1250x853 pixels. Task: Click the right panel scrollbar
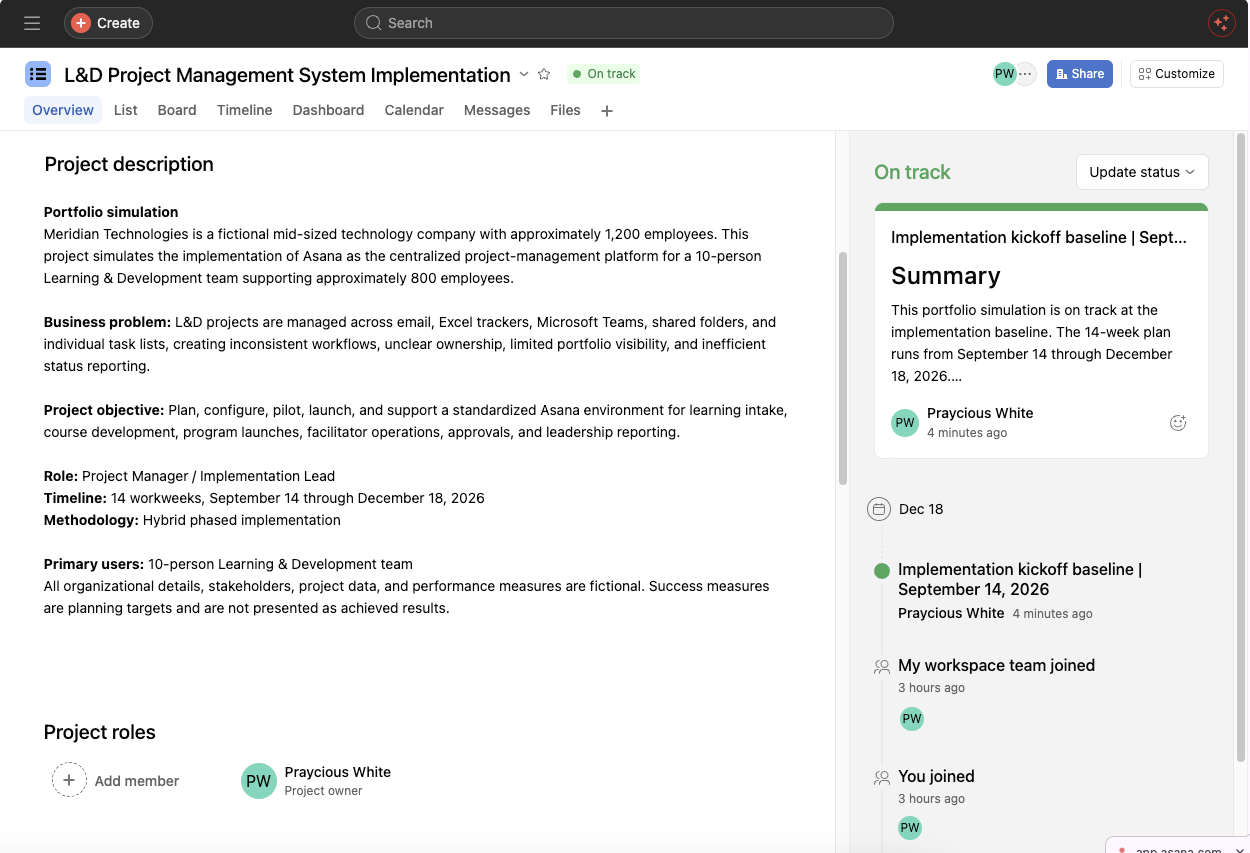tap(1241, 447)
